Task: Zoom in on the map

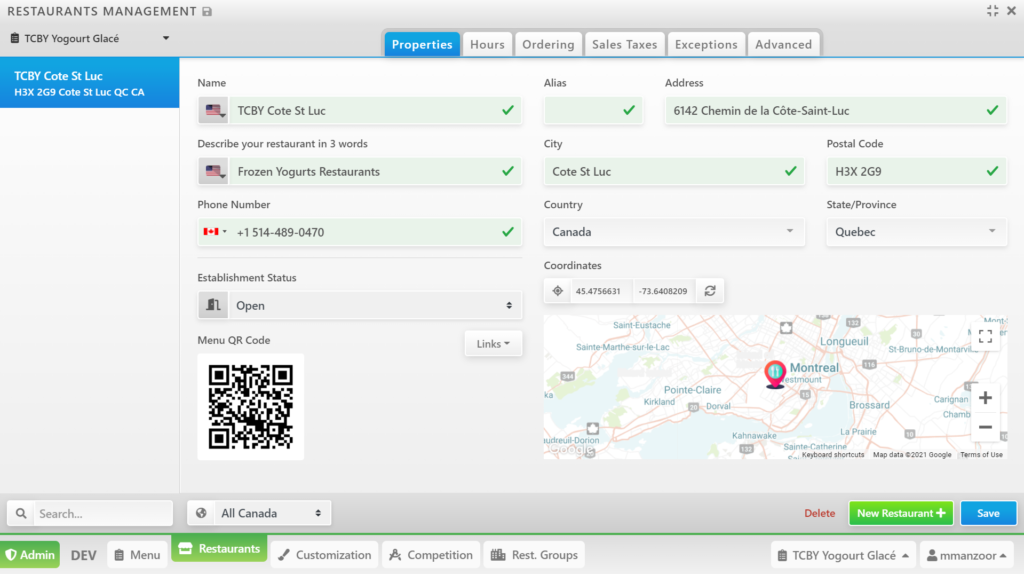Action: pyautogui.click(x=985, y=398)
